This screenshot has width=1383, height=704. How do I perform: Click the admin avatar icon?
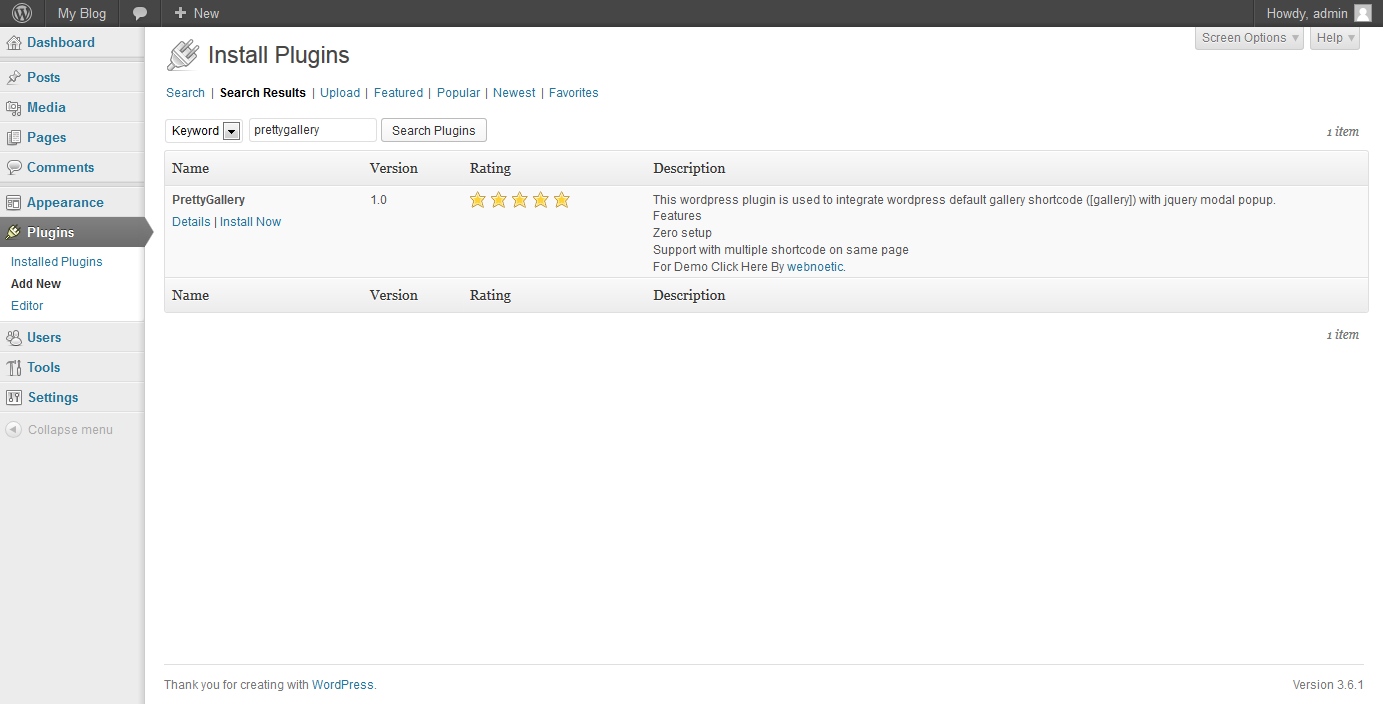coord(1362,13)
